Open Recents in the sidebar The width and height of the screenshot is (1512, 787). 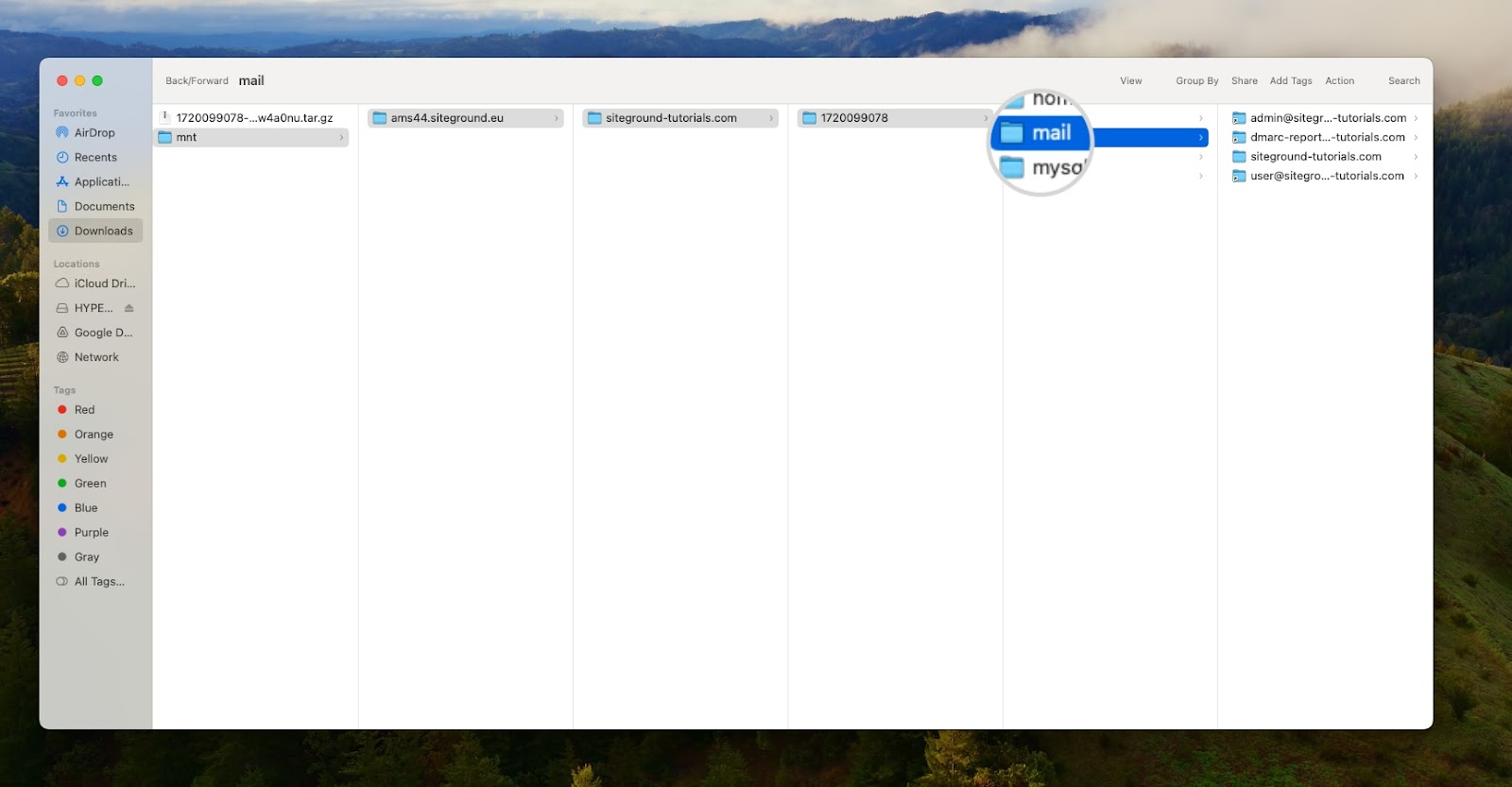click(x=94, y=158)
